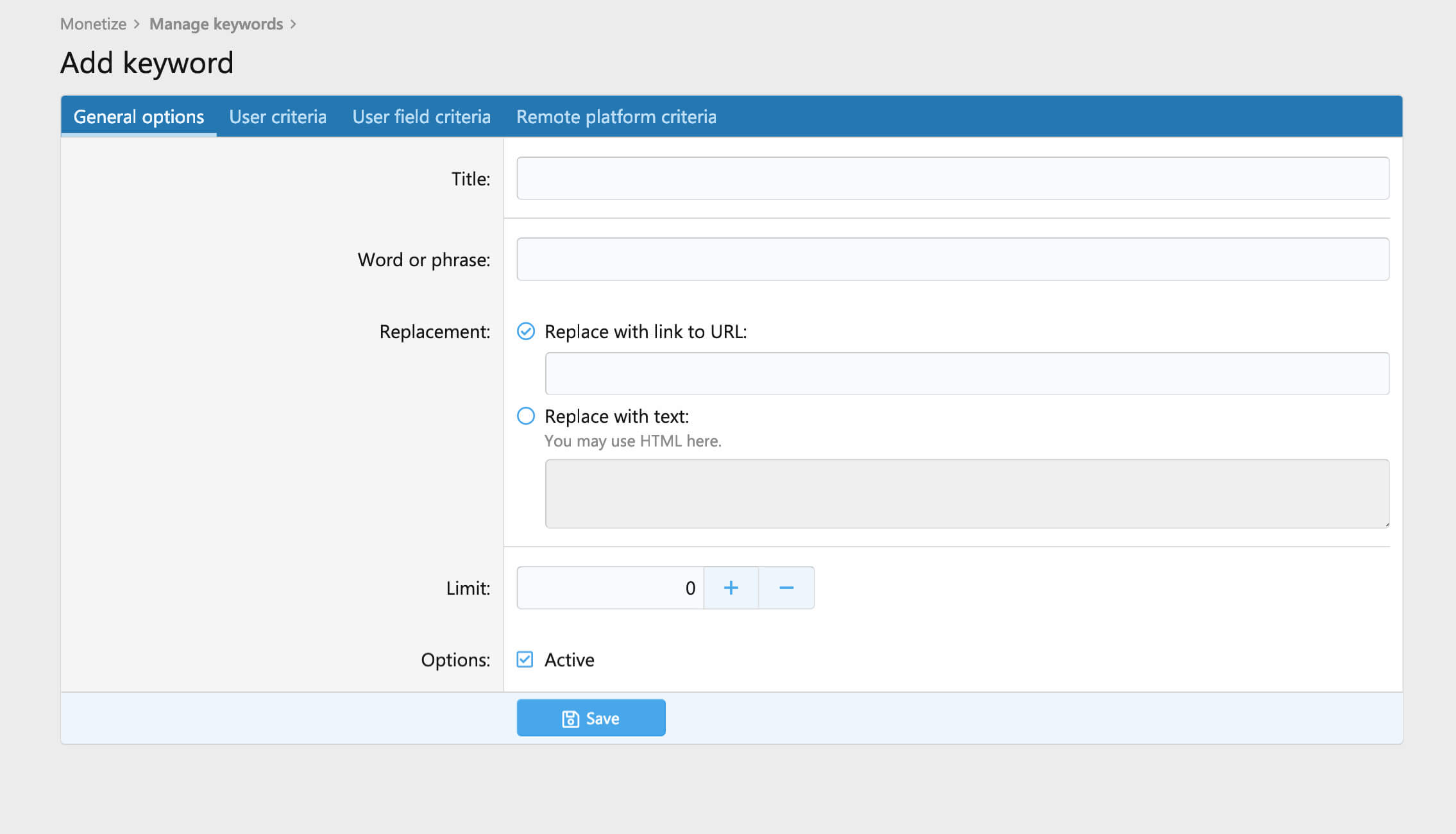
Task: Click the Add keyword heading
Action: coord(147,63)
